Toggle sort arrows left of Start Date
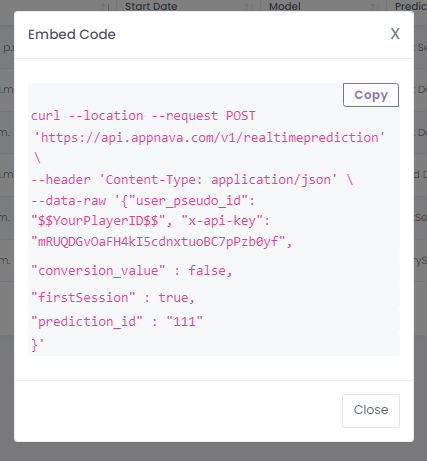The width and height of the screenshot is (427, 461). (x=105, y=6)
